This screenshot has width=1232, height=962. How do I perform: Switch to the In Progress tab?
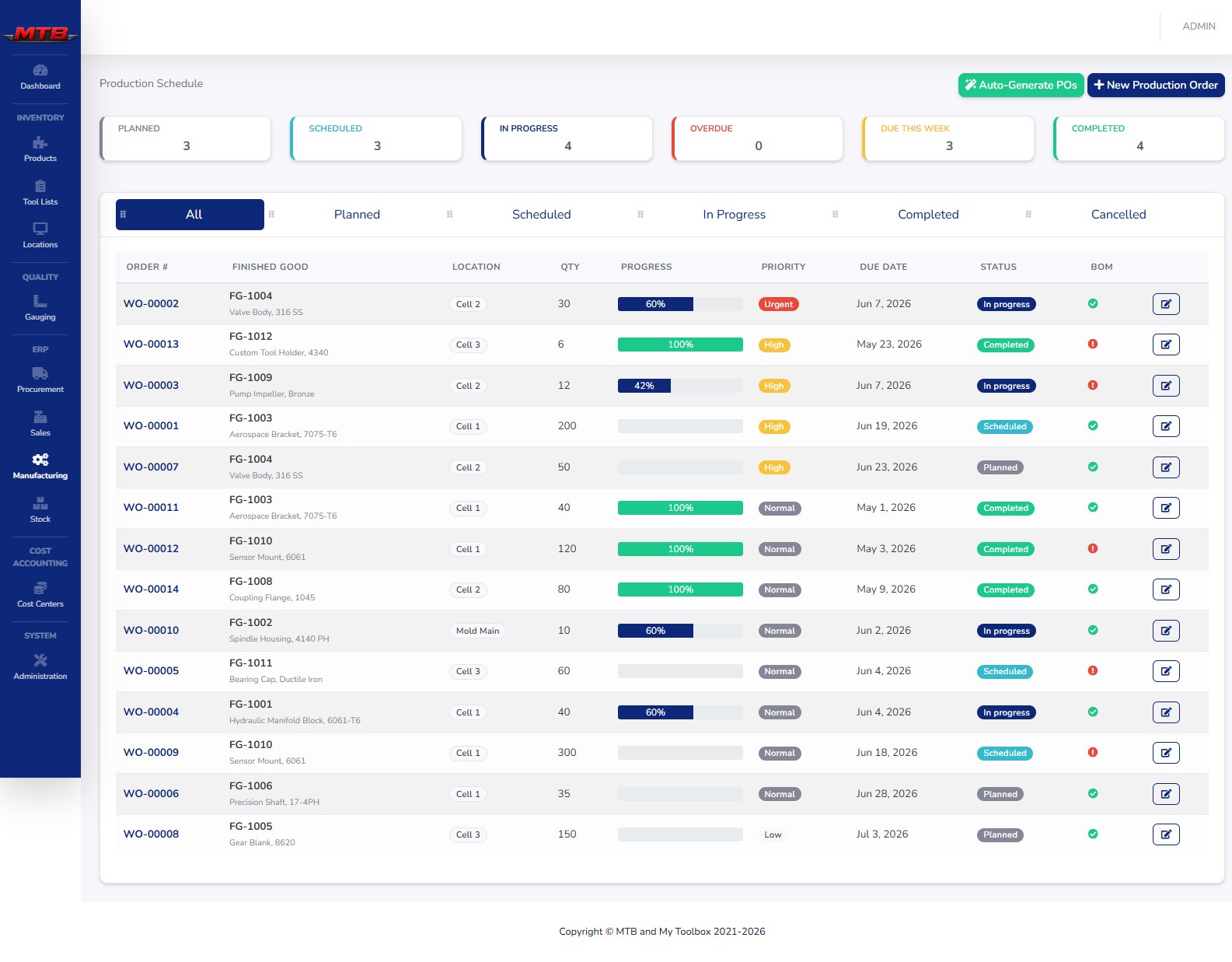tap(734, 215)
